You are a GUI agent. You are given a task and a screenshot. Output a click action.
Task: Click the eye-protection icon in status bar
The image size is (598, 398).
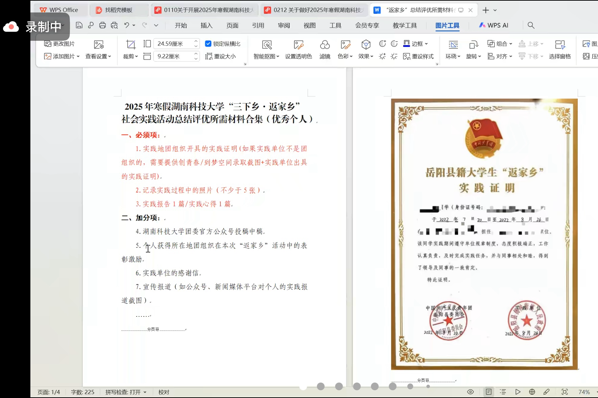pyautogui.click(x=470, y=392)
